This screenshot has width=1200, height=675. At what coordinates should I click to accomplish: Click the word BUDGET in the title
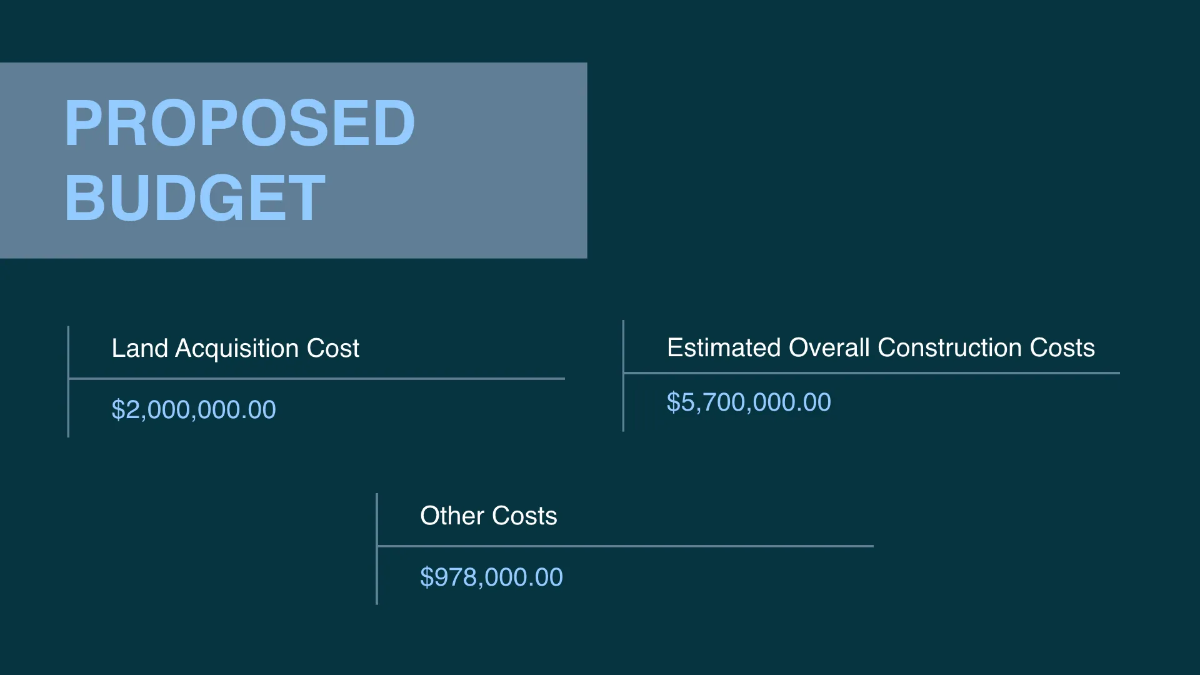point(195,197)
